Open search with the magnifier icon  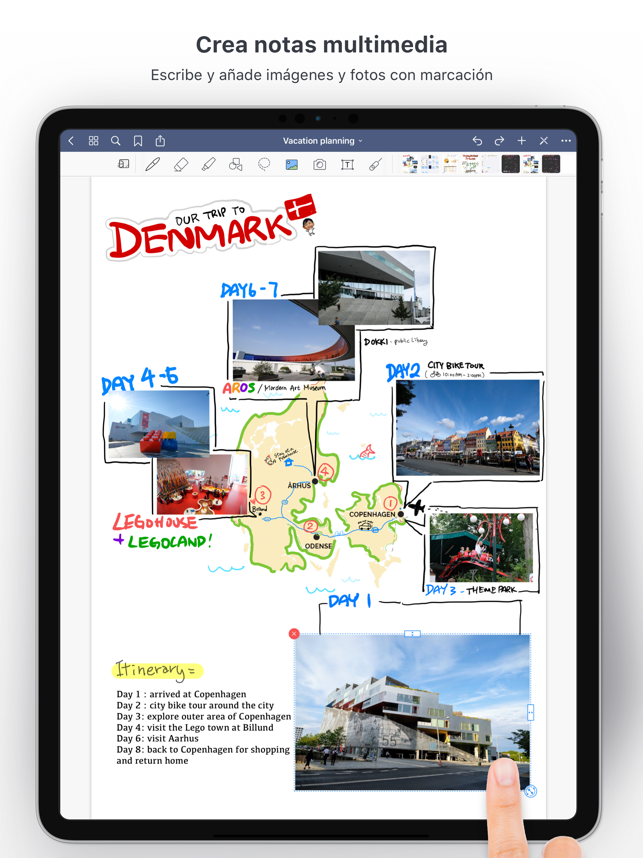(x=115, y=141)
